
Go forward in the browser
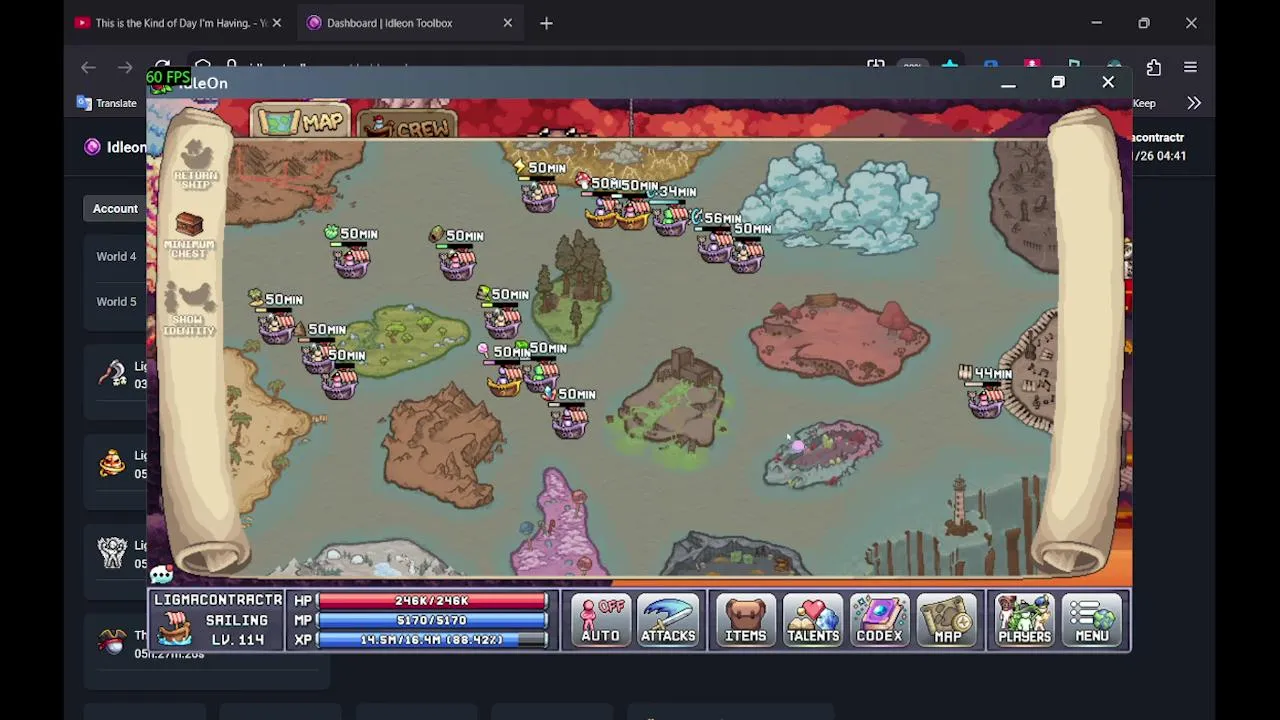click(x=125, y=67)
